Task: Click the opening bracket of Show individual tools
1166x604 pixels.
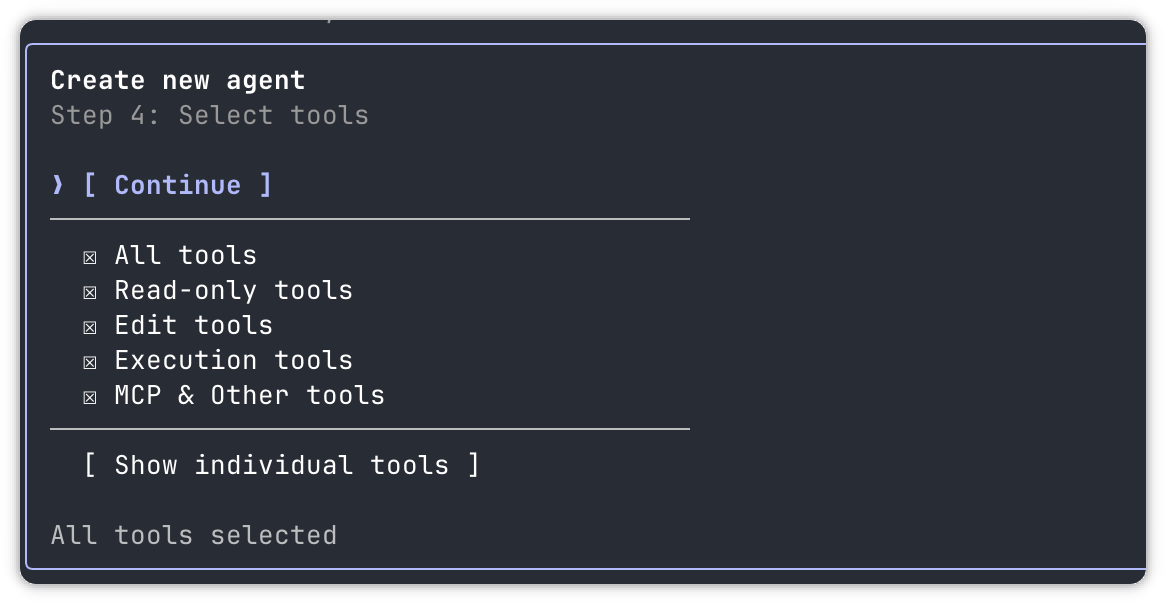Action: [90, 465]
